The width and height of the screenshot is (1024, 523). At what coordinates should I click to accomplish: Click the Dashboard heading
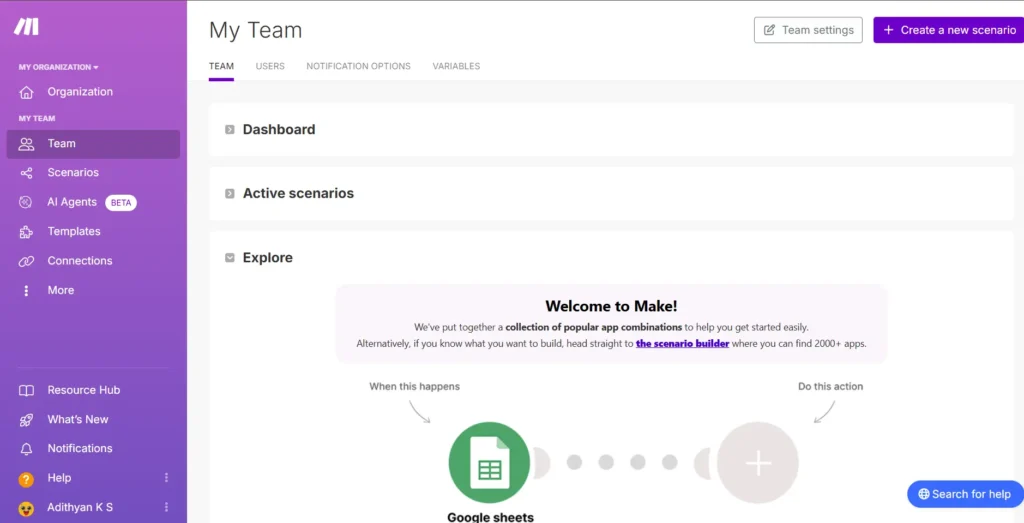279,129
